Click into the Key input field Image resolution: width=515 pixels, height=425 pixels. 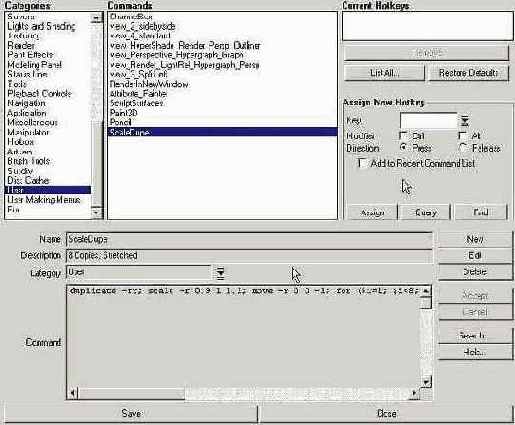pyautogui.click(x=428, y=120)
